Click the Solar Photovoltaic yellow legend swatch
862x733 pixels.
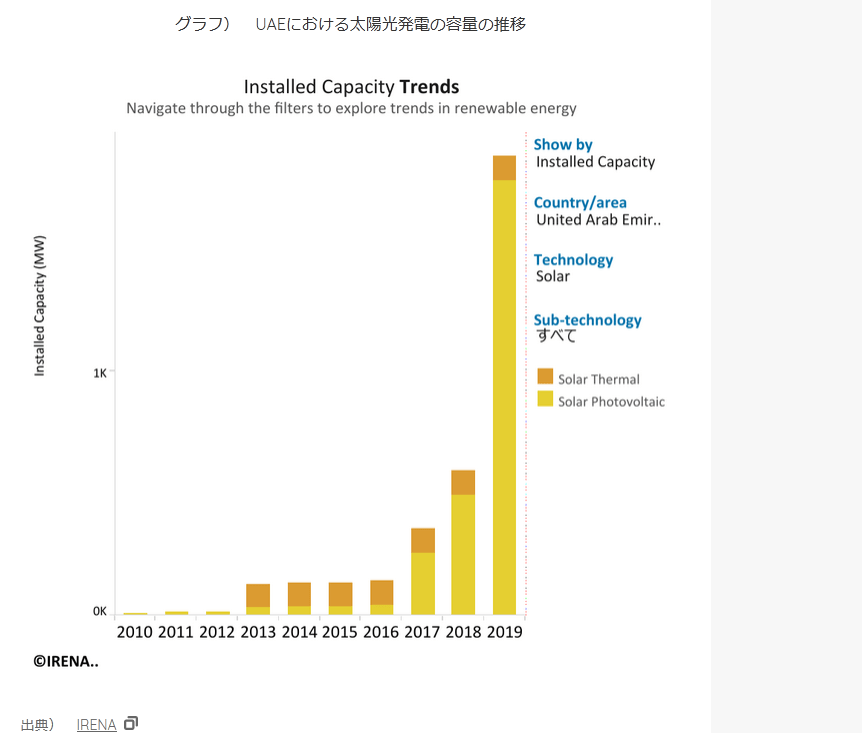tap(545, 399)
